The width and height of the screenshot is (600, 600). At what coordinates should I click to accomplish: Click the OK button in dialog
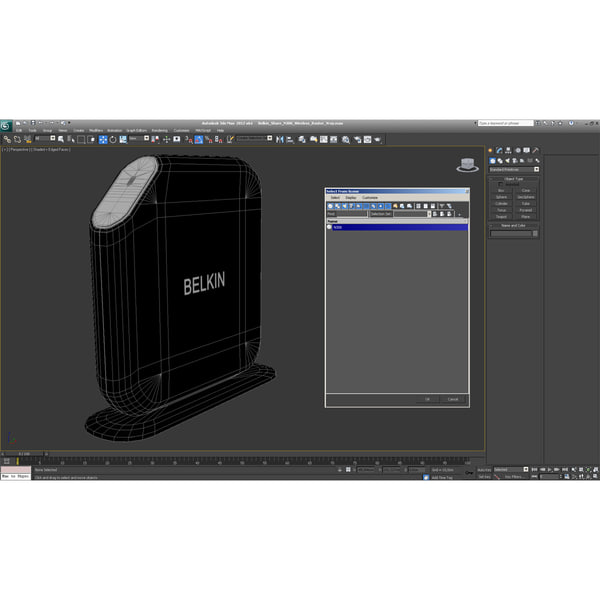point(427,399)
